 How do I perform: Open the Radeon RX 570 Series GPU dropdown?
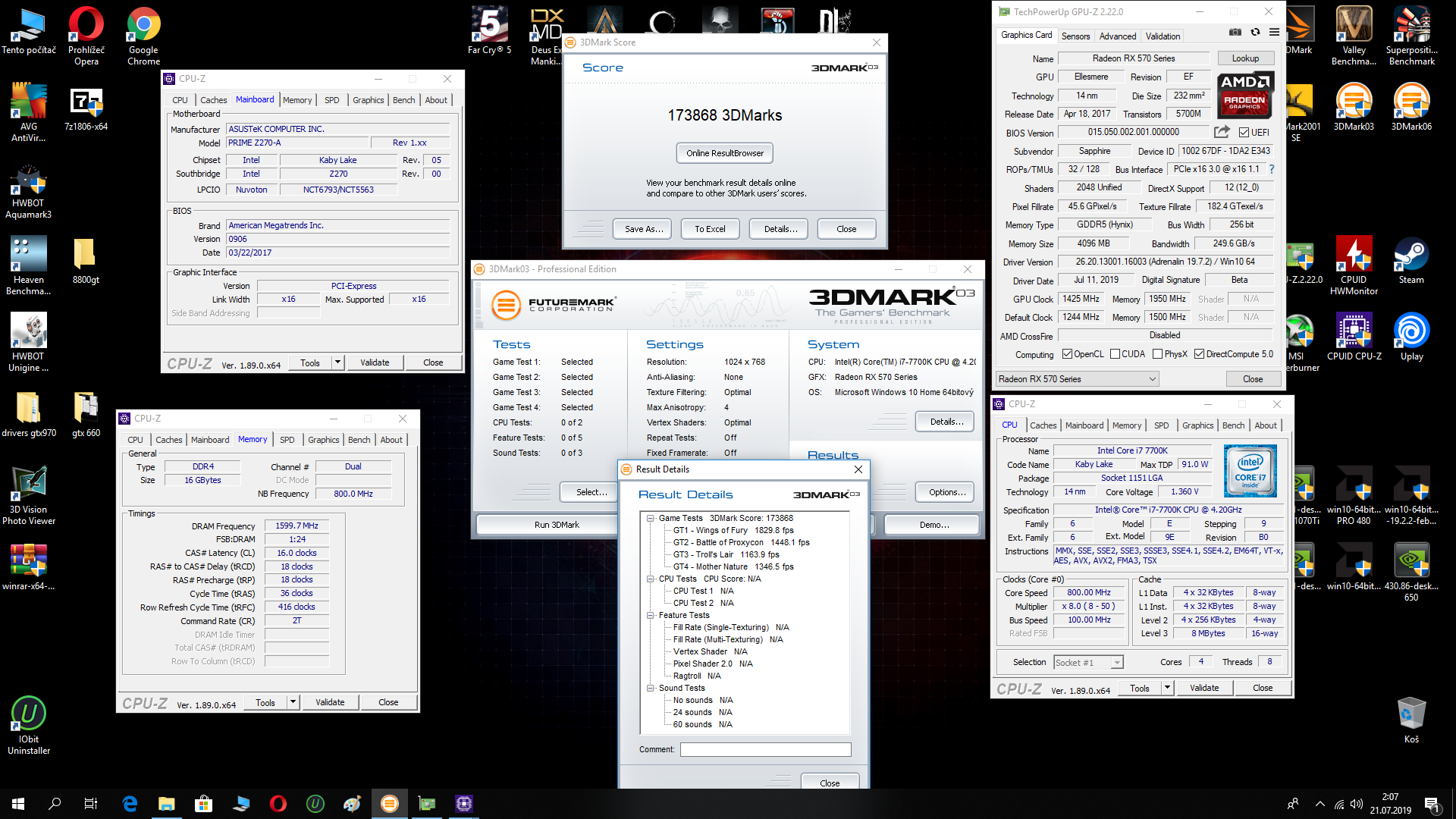1077,379
